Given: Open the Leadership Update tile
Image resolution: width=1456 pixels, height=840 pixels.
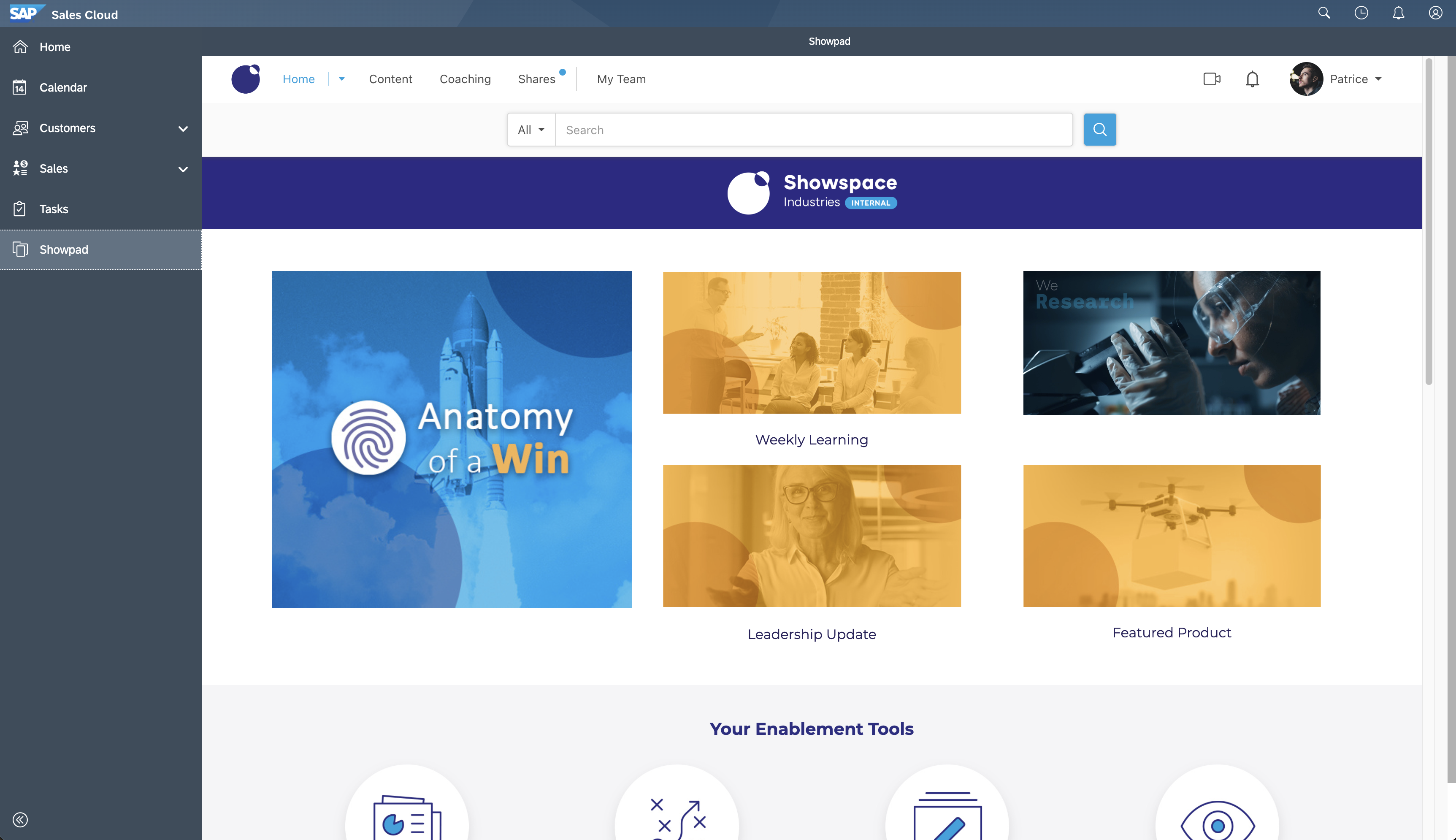Looking at the screenshot, I should tap(811, 536).
